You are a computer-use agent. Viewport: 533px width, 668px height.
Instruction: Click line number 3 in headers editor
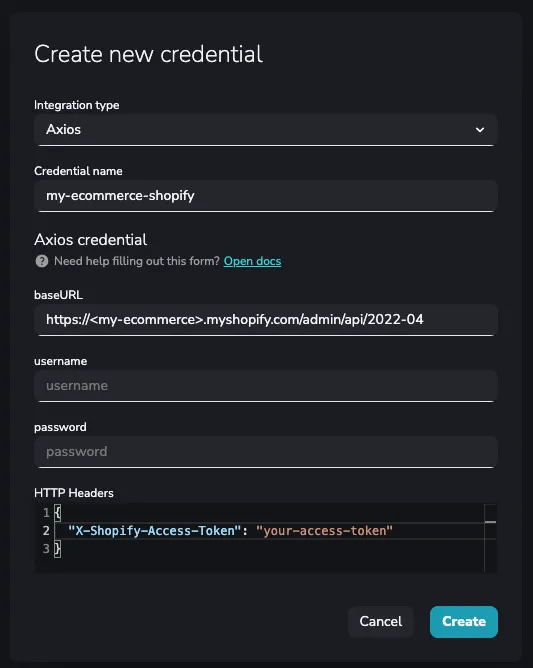[46, 548]
